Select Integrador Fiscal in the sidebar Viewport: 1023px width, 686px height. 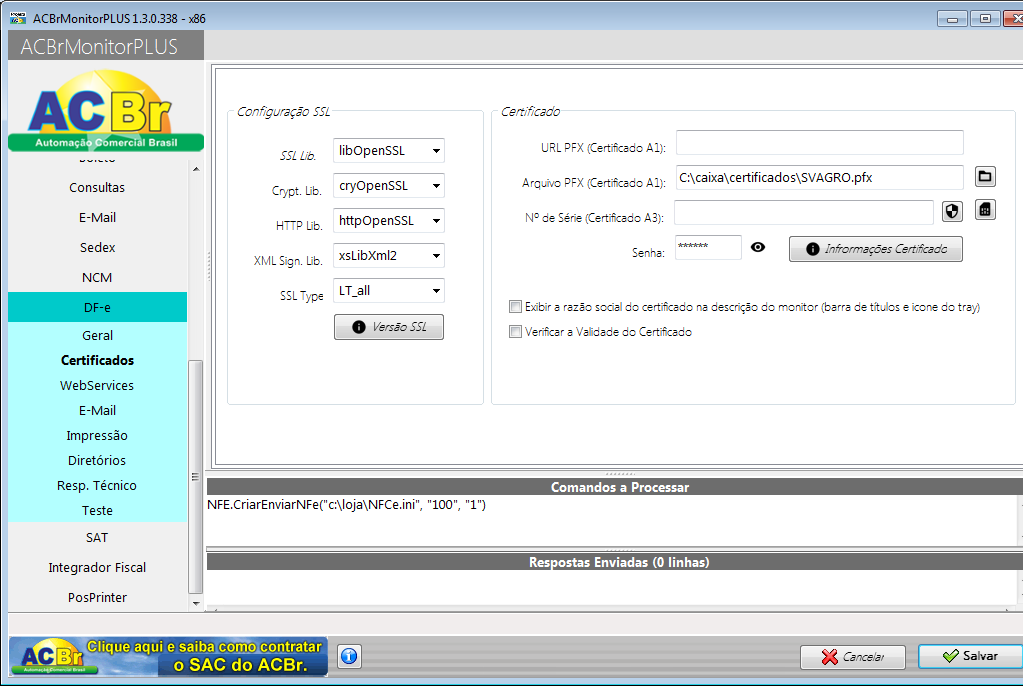[x=97, y=568]
